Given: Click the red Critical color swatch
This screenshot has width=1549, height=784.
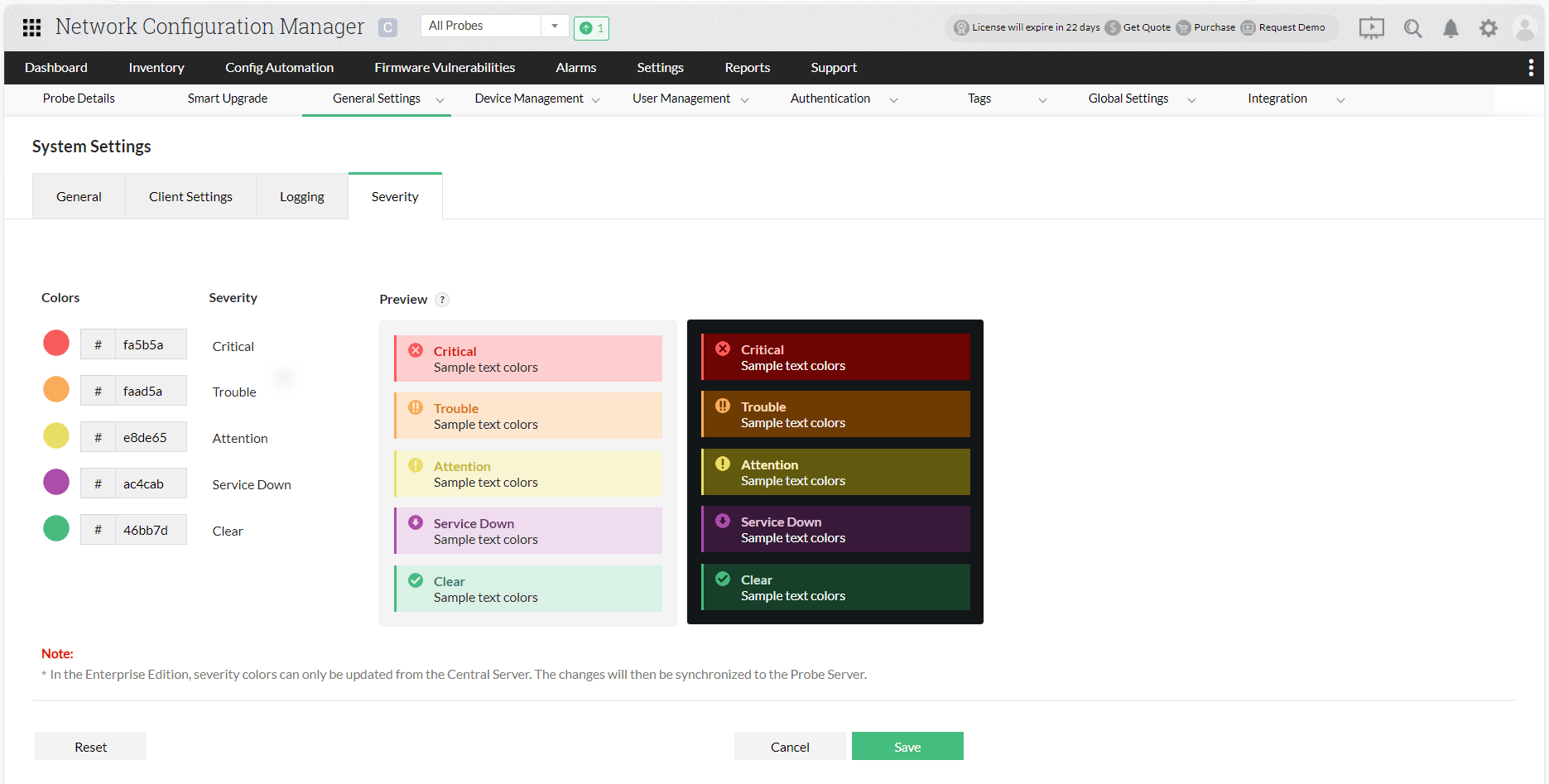Looking at the screenshot, I should pos(55,342).
